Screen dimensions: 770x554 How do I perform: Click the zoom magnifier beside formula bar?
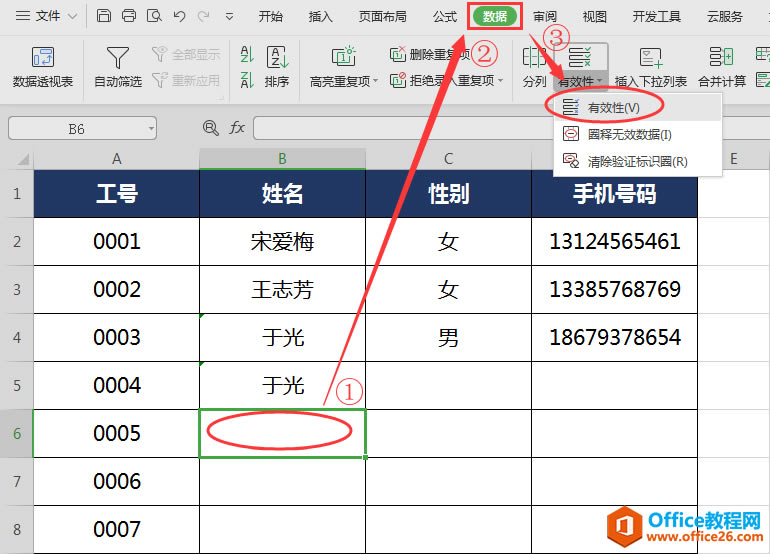click(x=210, y=128)
